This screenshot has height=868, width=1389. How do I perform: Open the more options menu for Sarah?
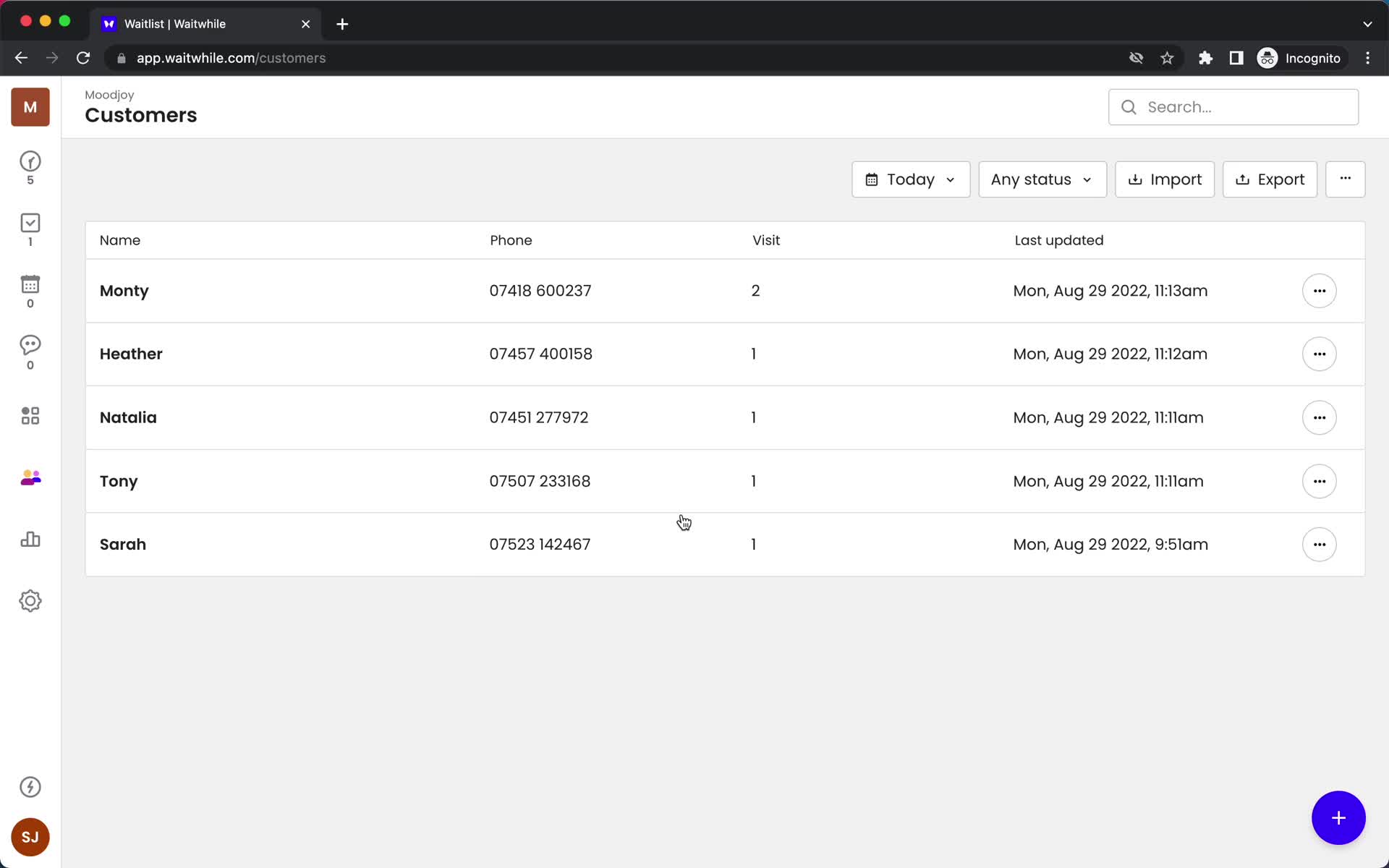[1320, 545]
